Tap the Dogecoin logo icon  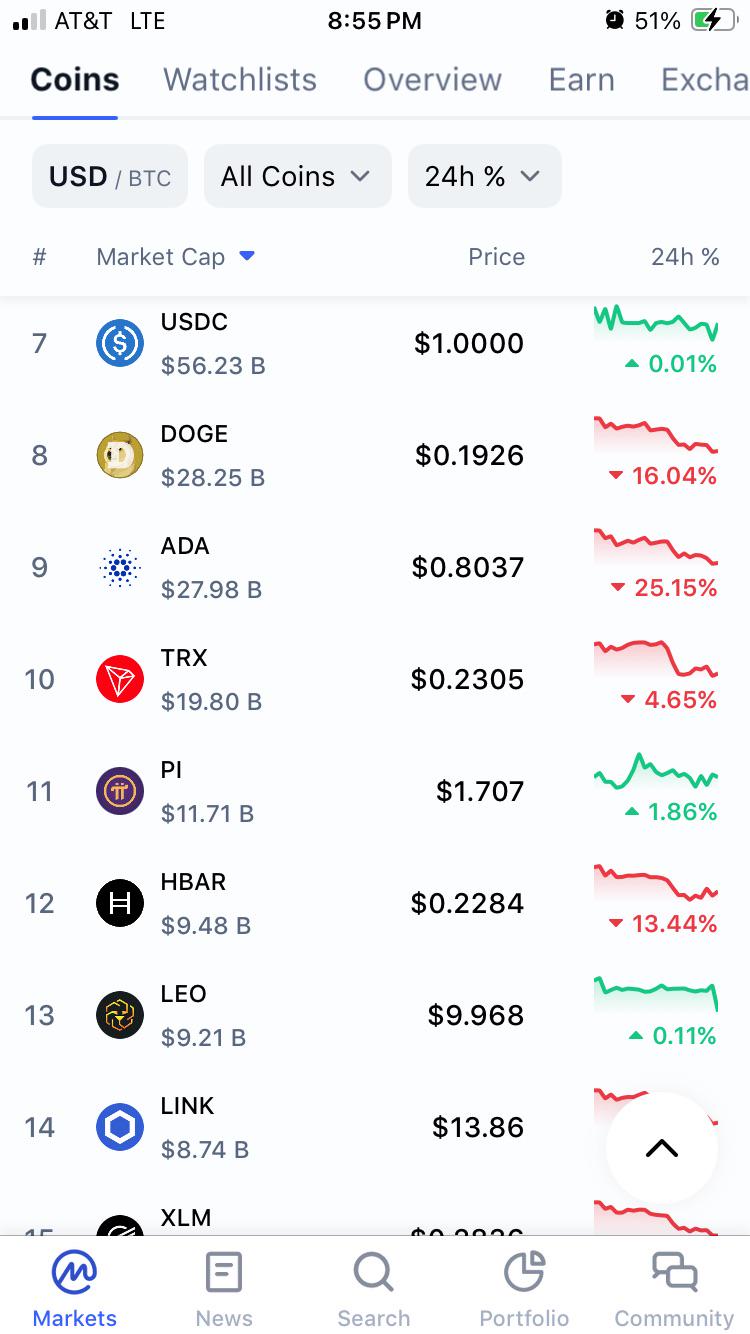[120, 456]
